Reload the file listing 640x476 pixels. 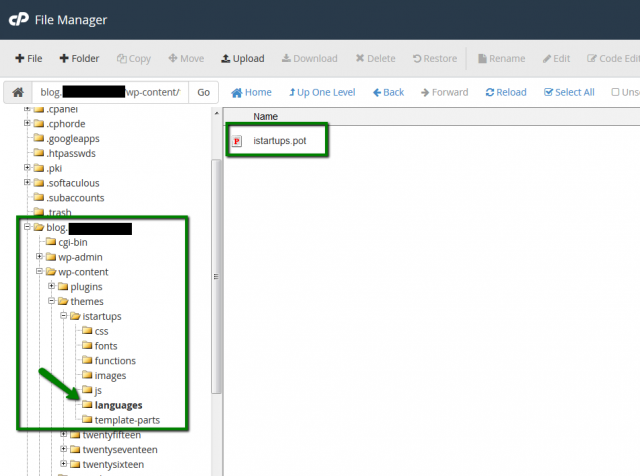(506, 92)
